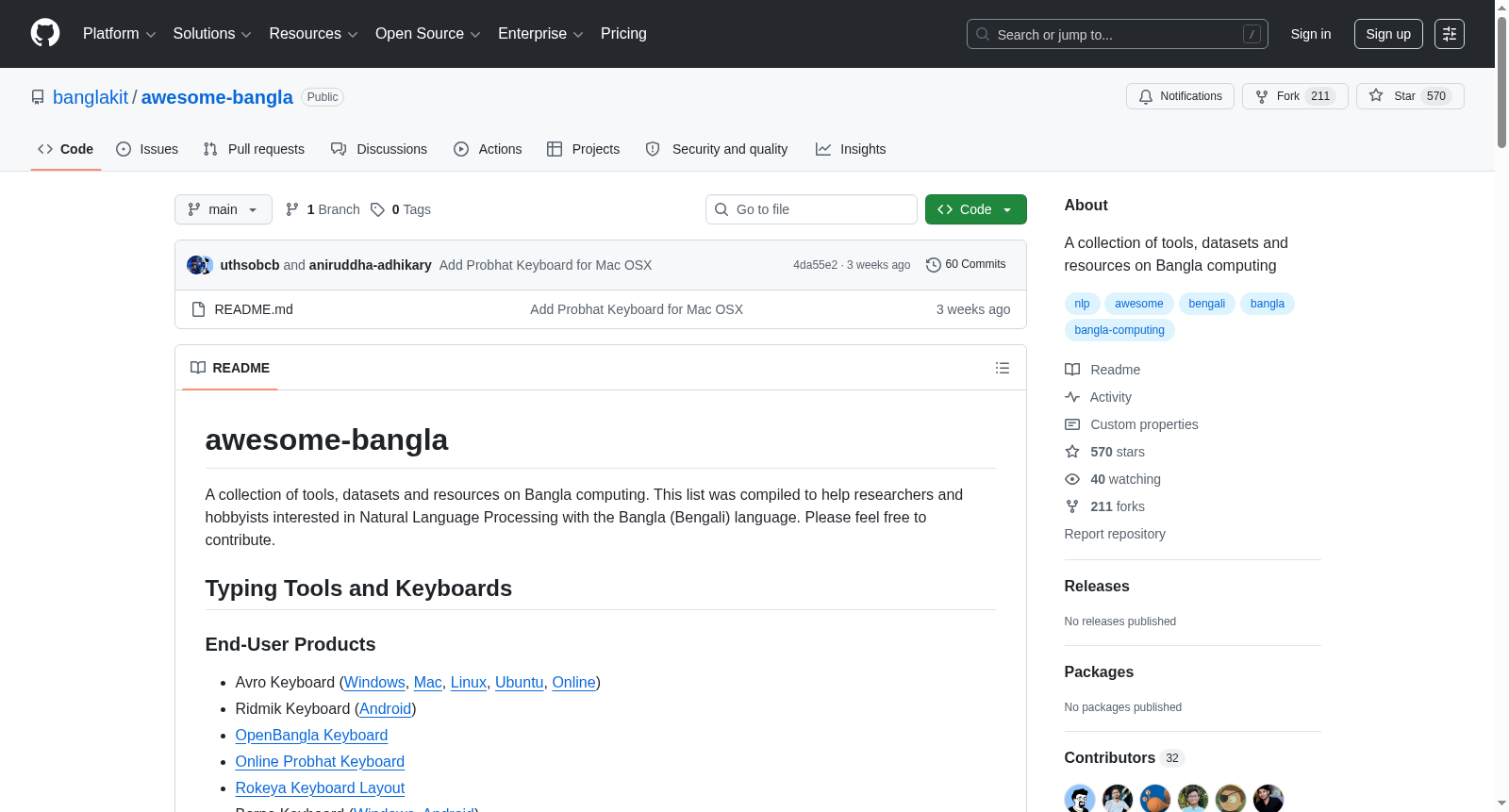Focus the Go to file input

pos(811,209)
